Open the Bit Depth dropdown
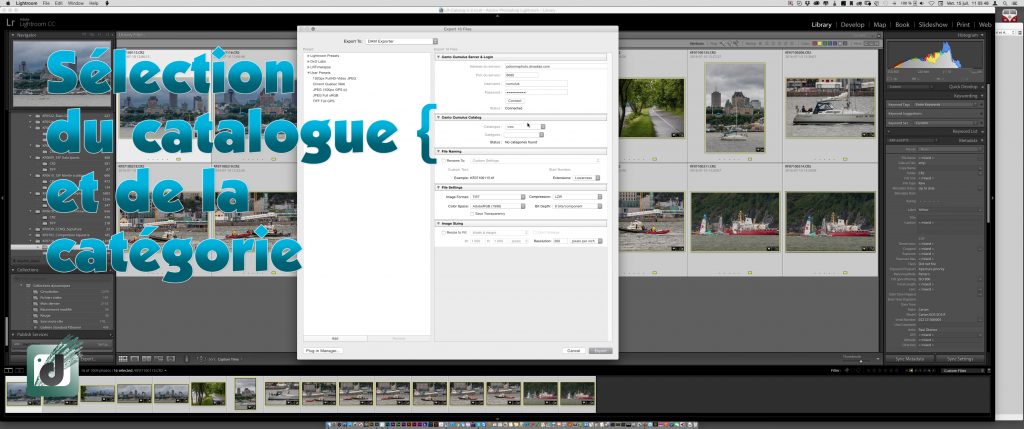 tap(577, 206)
